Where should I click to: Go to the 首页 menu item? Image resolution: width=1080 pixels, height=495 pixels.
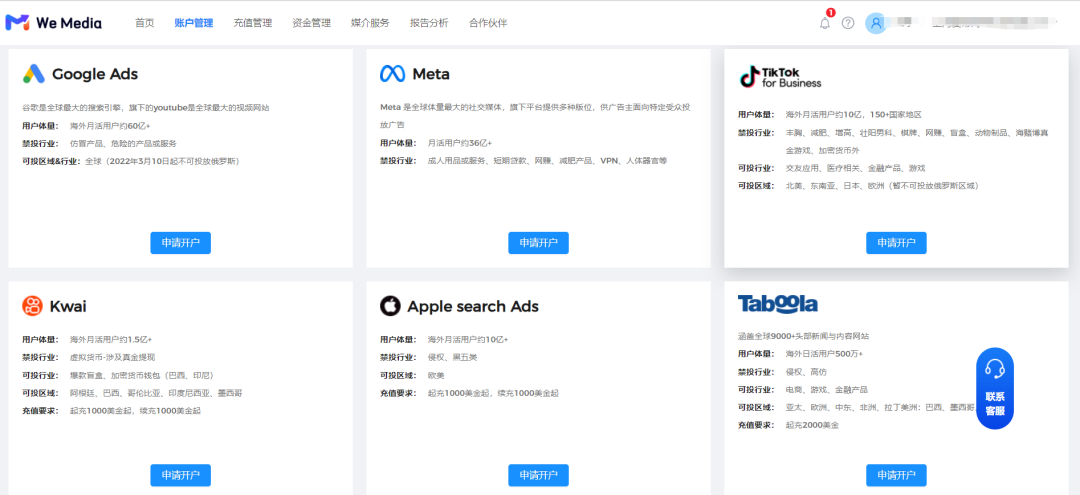click(x=145, y=23)
